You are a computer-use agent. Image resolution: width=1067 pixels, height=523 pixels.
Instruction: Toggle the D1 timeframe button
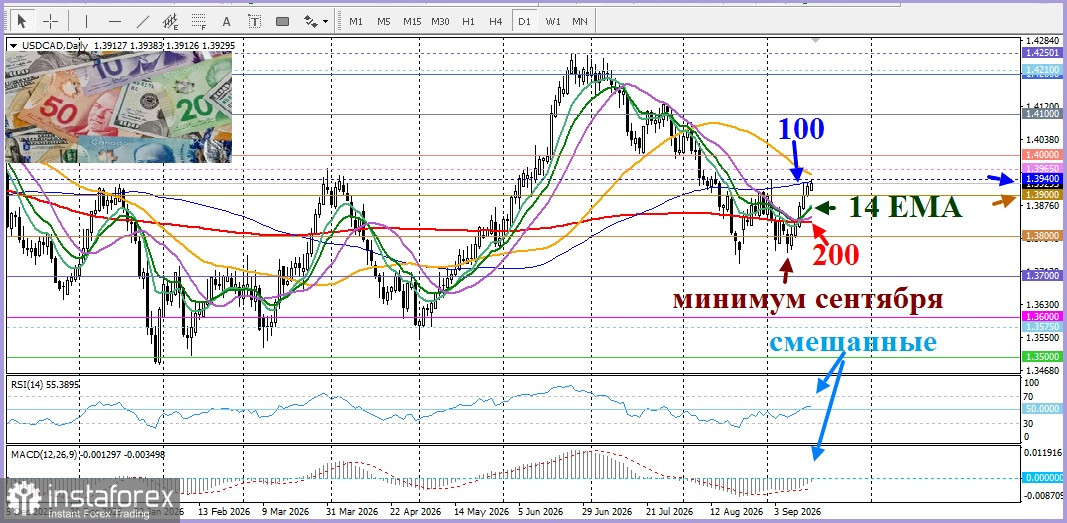click(524, 21)
